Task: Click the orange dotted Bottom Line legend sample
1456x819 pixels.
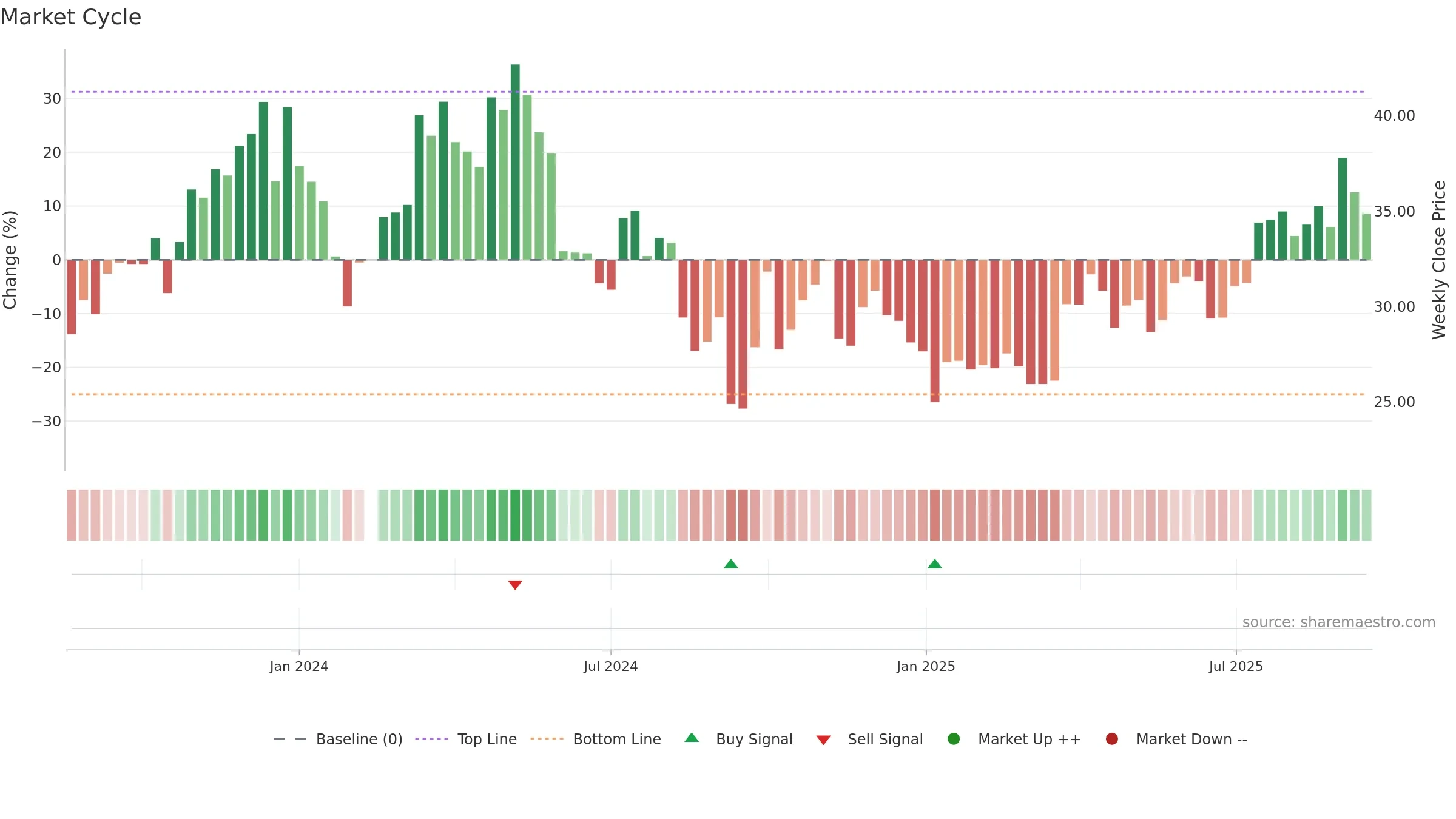Action: [x=547, y=739]
